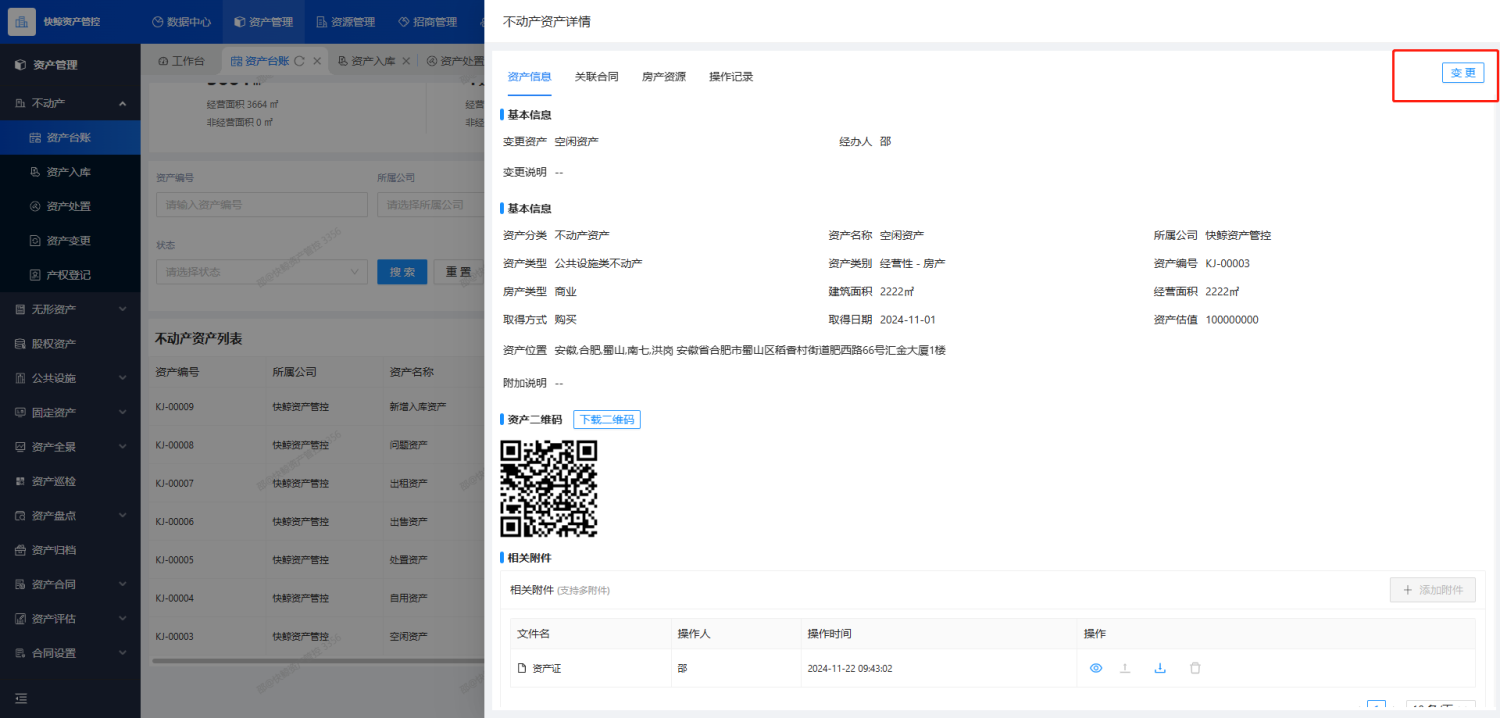
Task: Refresh the 资产台账 page tab
Action: [x=299, y=61]
